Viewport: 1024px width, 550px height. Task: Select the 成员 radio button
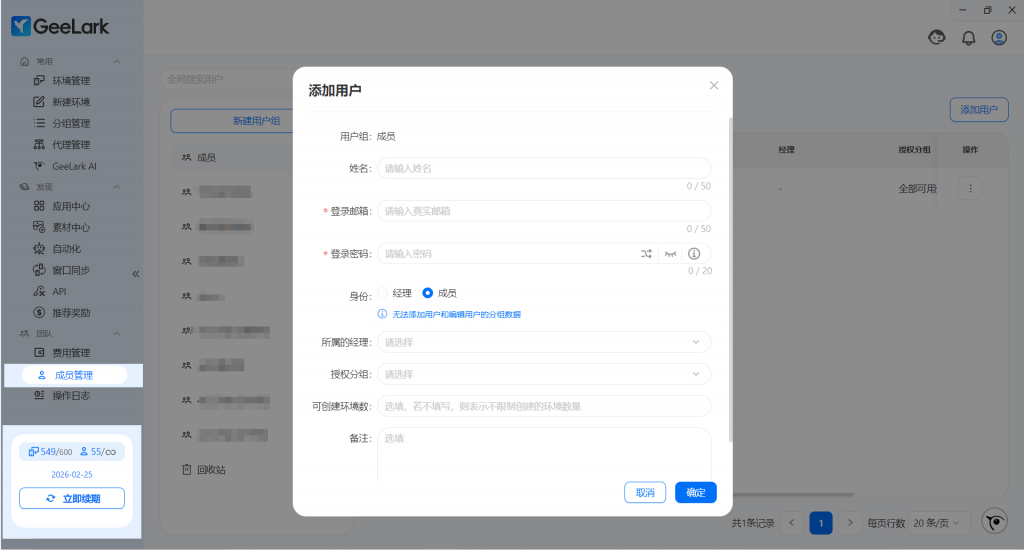pos(428,293)
